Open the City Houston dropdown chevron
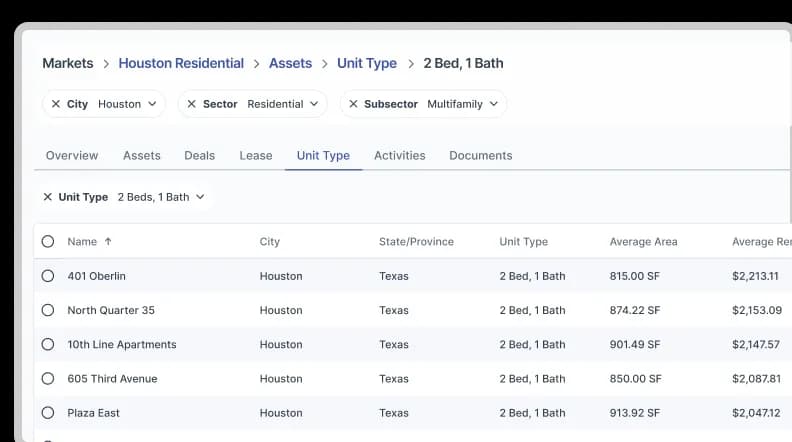 152,104
